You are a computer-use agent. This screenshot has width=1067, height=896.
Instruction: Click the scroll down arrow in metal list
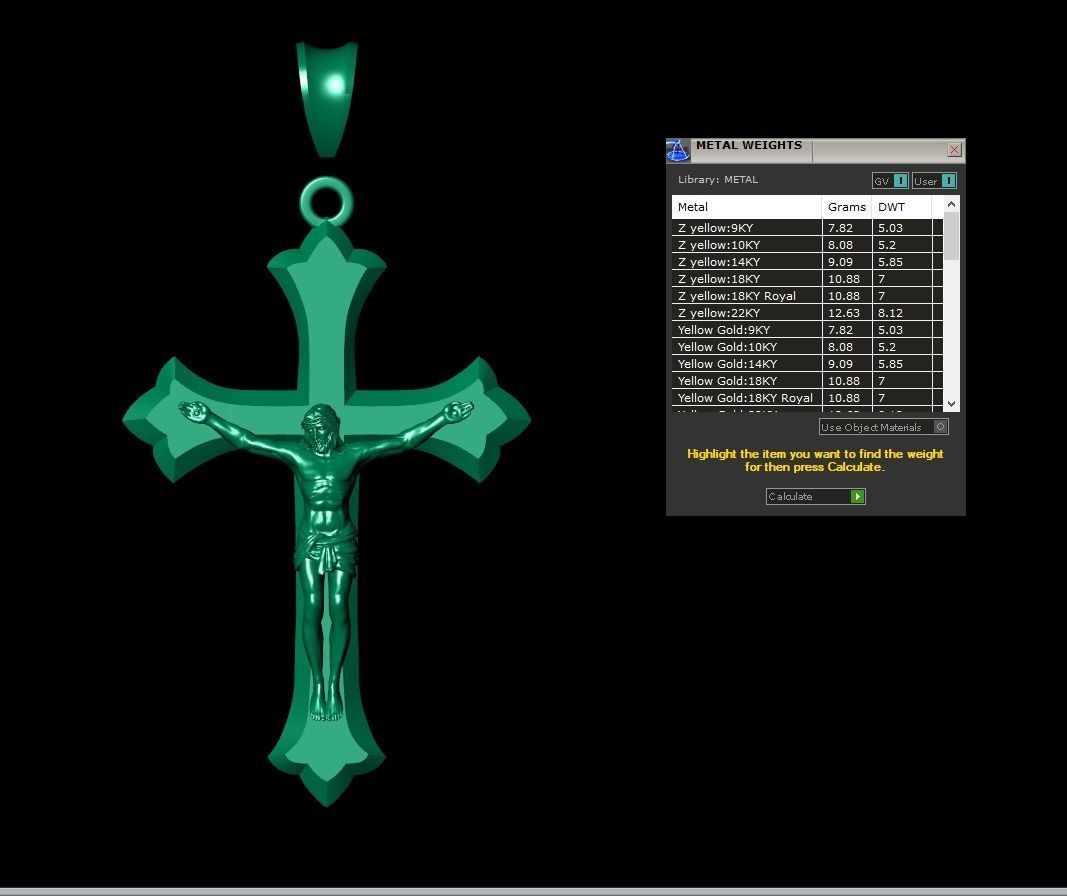[x=951, y=403]
